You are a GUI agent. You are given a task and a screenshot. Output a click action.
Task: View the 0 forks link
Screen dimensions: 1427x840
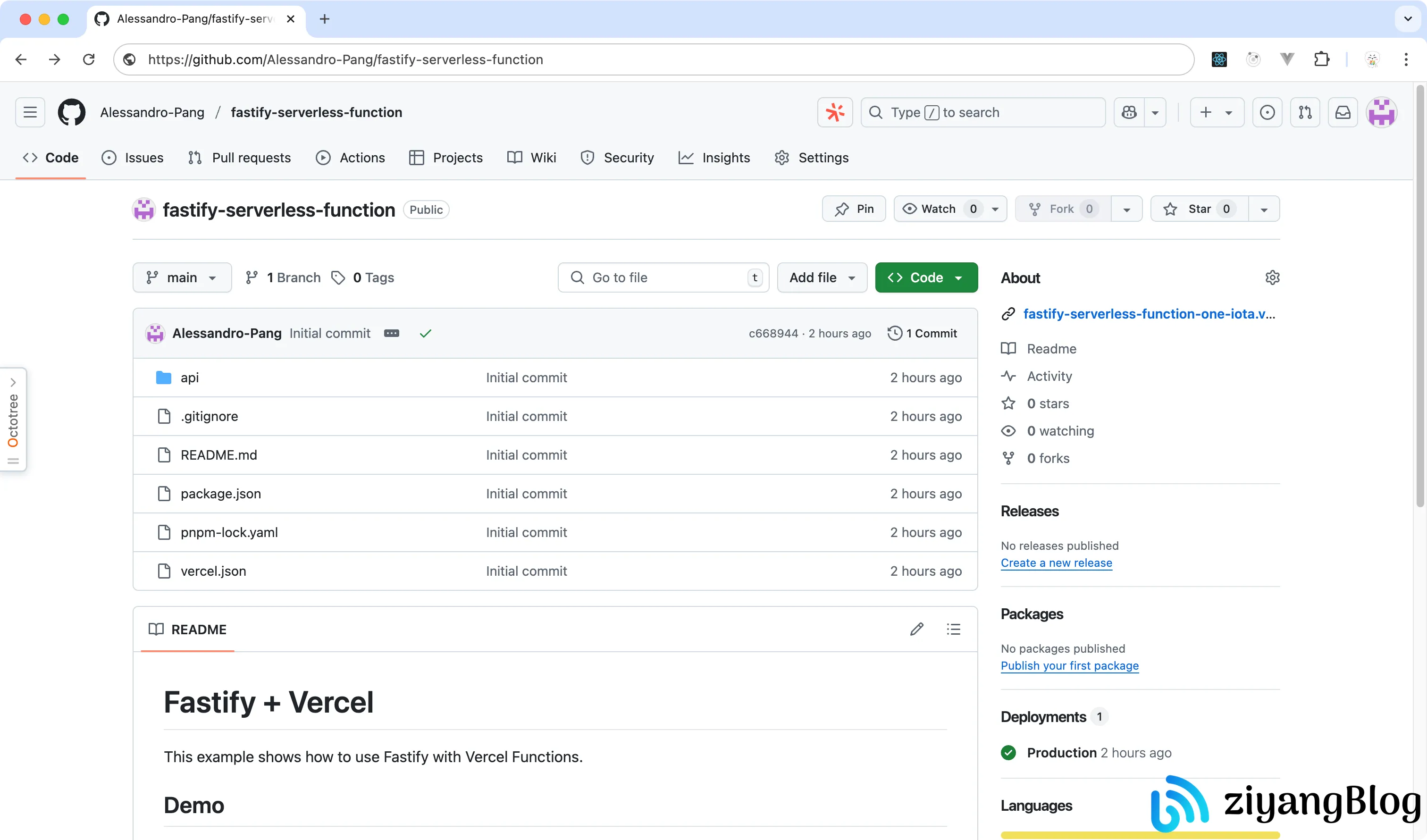tap(1048, 459)
